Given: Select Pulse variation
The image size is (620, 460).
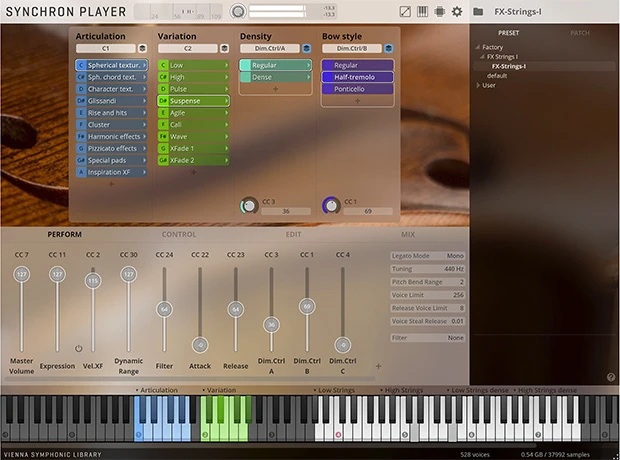Looking at the screenshot, I should pyautogui.click(x=193, y=89).
